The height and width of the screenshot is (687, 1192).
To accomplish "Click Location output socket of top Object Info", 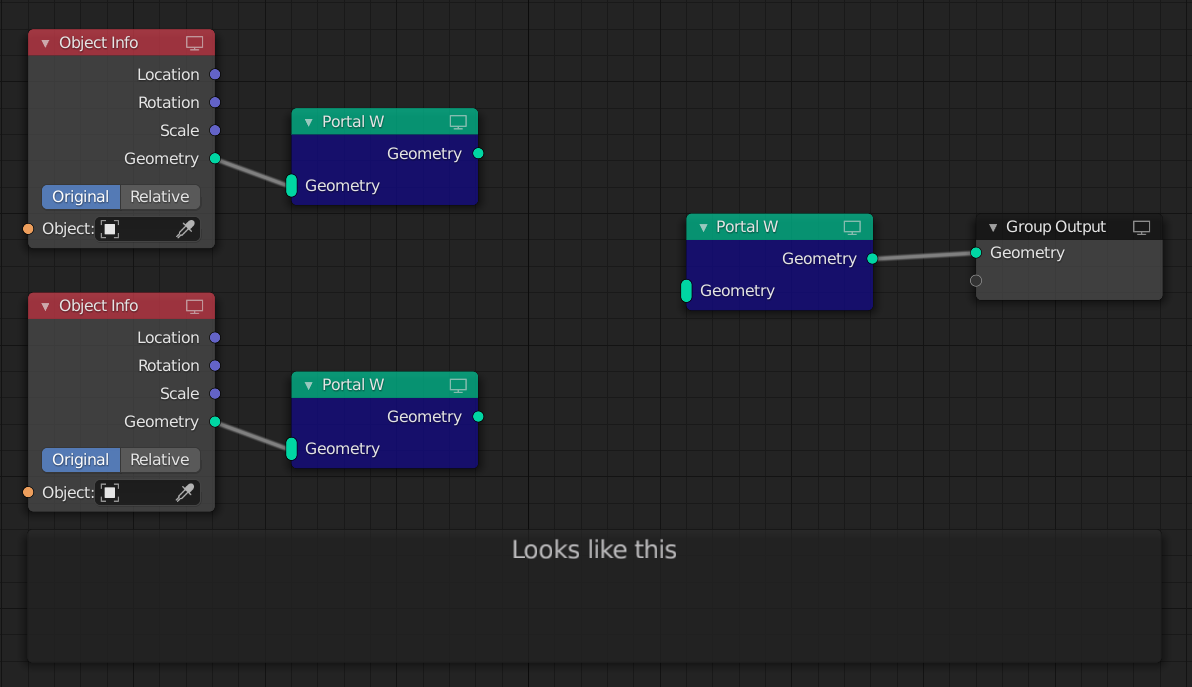I will pyautogui.click(x=215, y=74).
